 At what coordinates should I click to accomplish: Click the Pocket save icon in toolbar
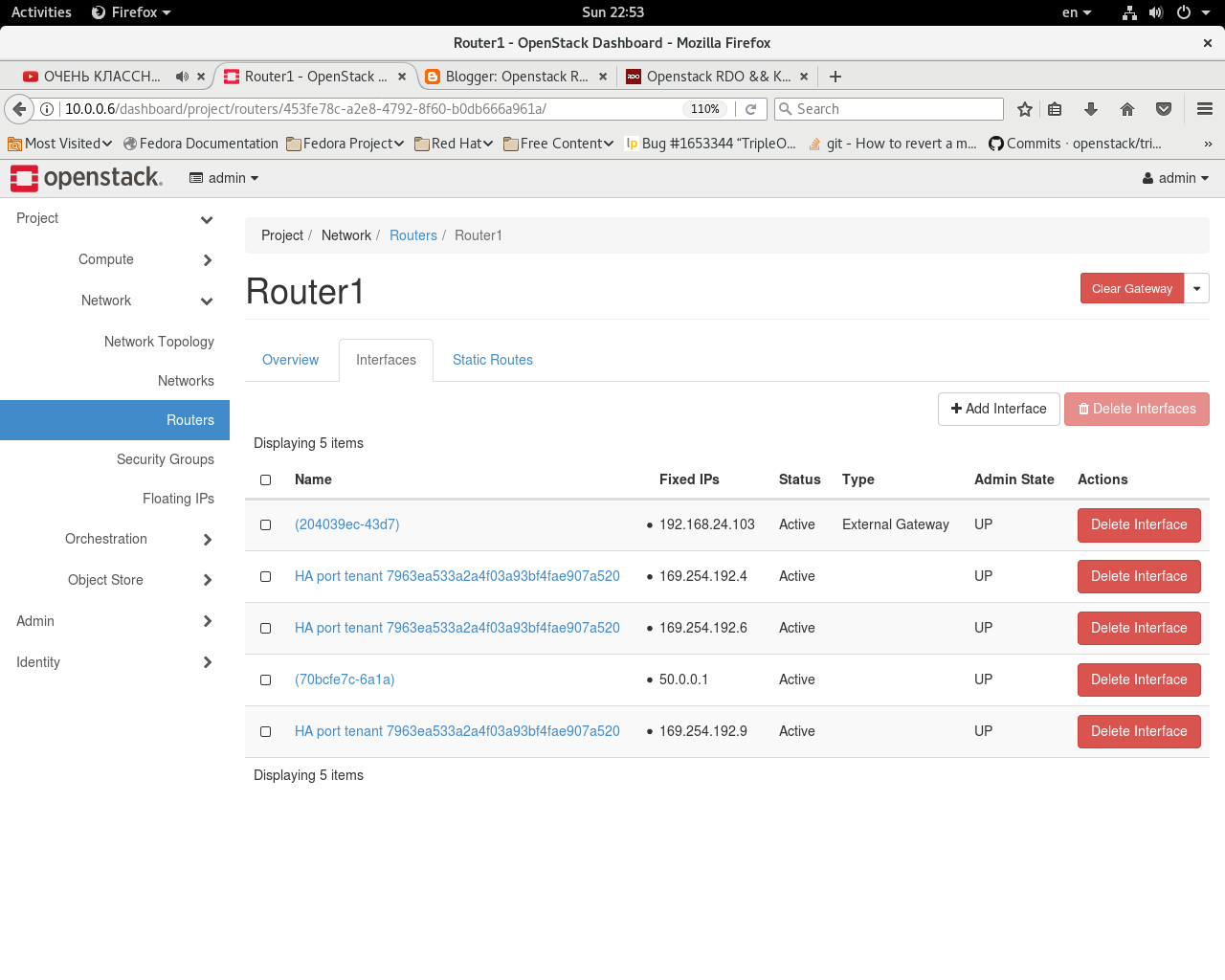click(x=1164, y=109)
